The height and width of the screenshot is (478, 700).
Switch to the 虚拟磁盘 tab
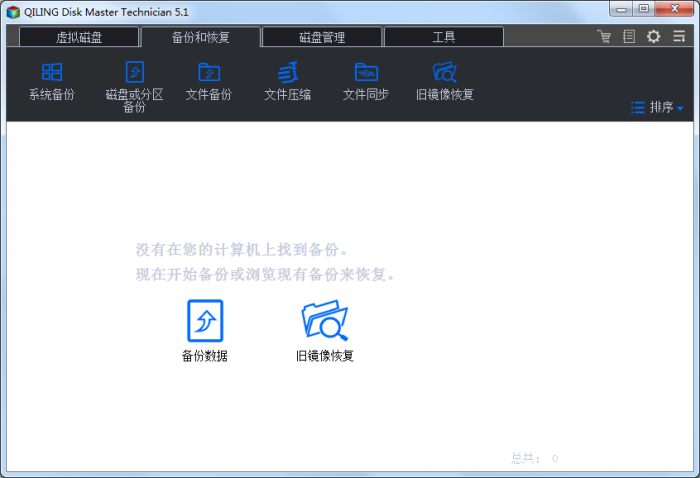[x=79, y=37]
